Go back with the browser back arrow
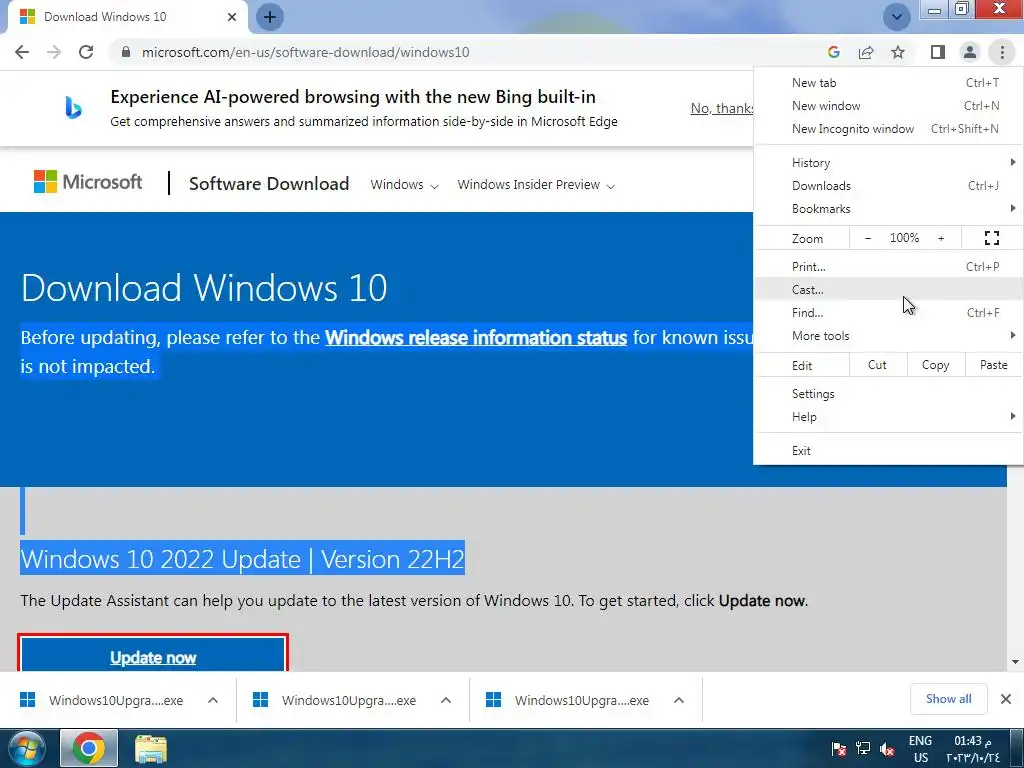1024x768 pixels. [x=22, y=52]
